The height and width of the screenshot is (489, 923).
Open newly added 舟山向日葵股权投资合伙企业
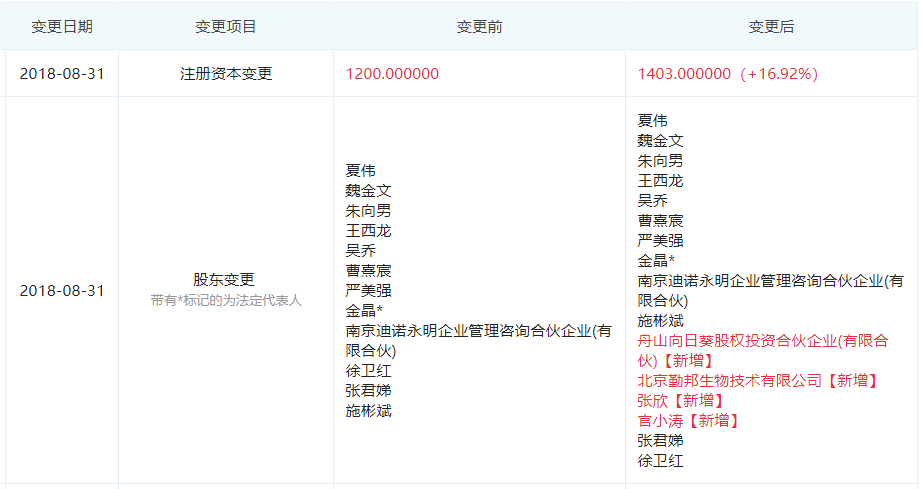(x=763, y=351)
